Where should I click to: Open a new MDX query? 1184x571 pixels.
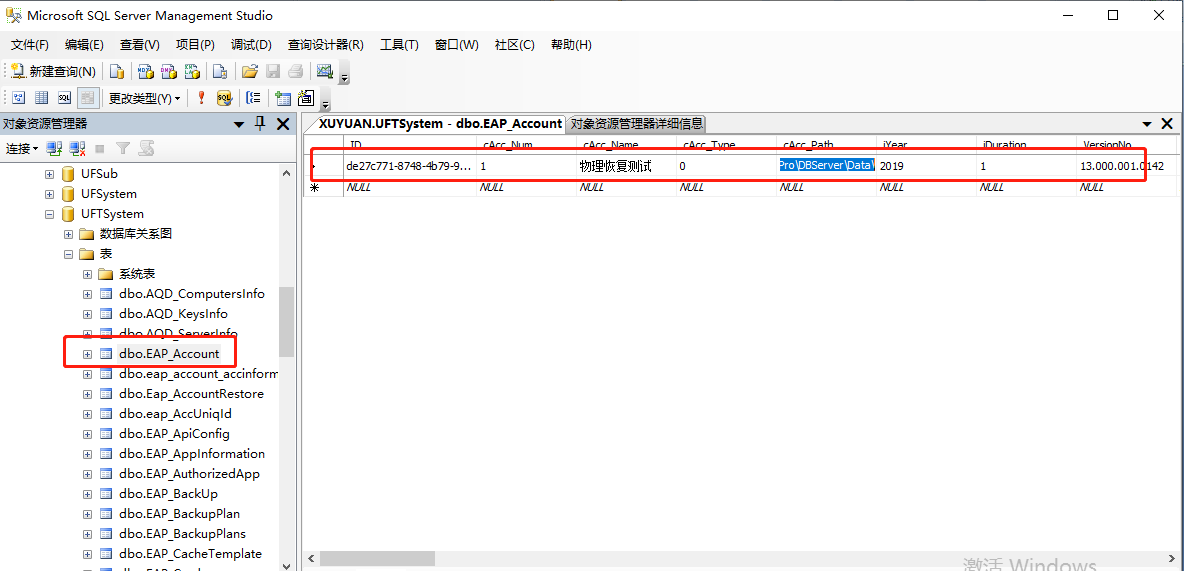point(146,72)
